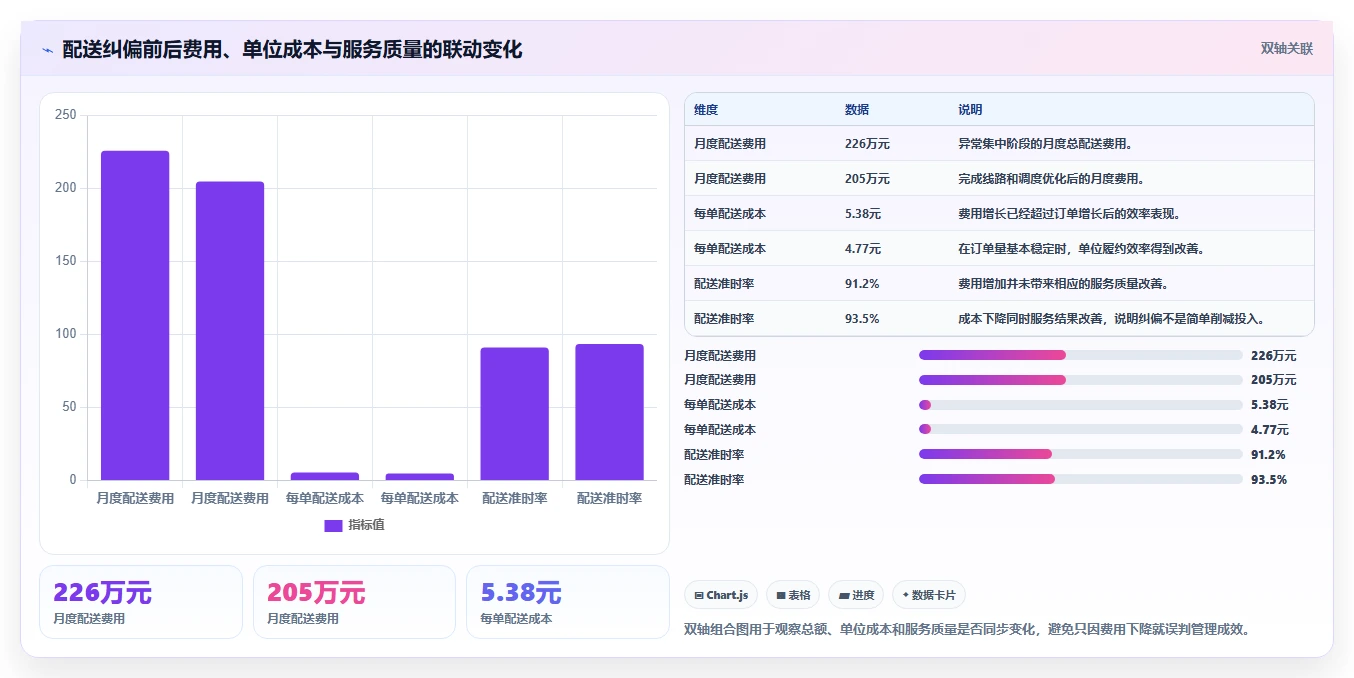Open the 226万元 data card
This screenshot has height=678, width=1354.
pos(141,602)
